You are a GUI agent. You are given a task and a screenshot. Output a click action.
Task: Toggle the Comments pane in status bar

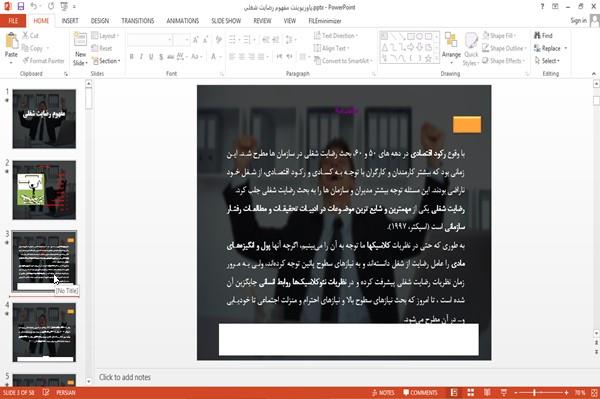click(420, 392)
